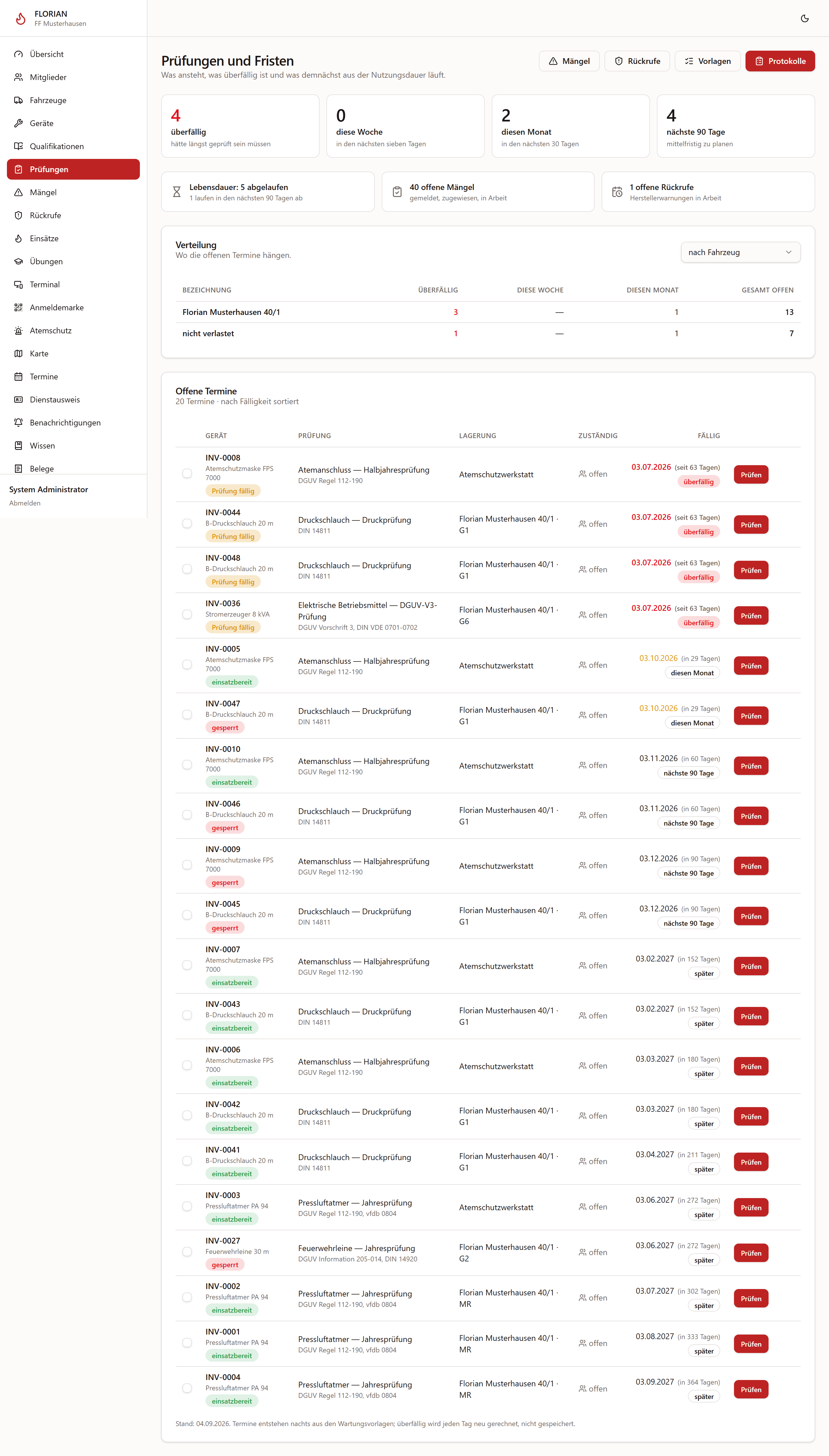The image size is (829, 1456).
Task: Click the Abmelden link
Action: pos(25,503)
